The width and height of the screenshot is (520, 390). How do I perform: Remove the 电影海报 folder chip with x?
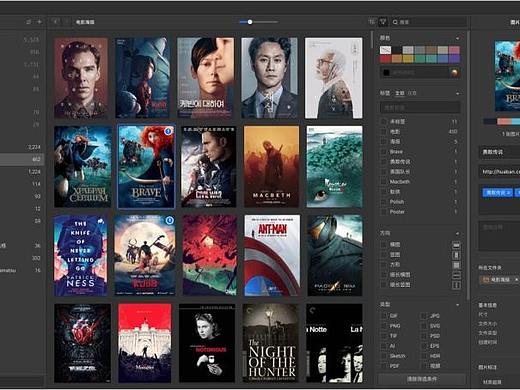pos(517,280)
